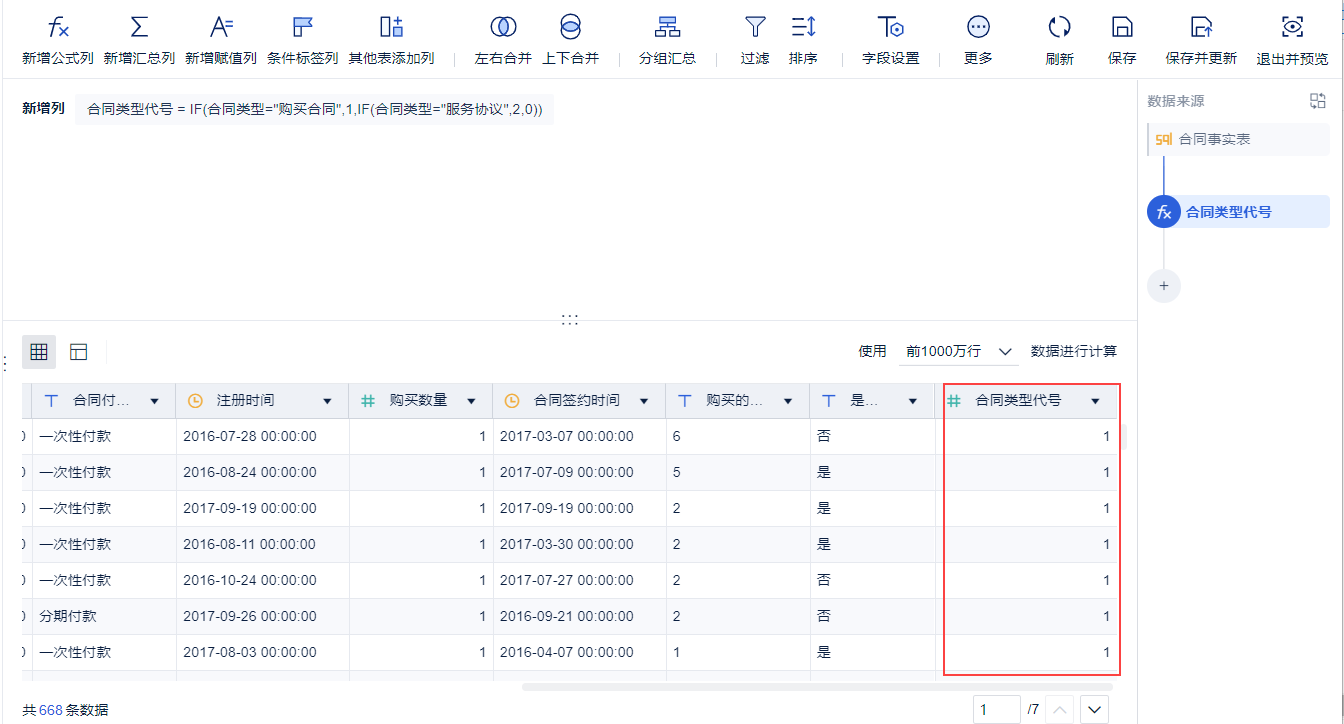
Task: Click the formula 合同类型代号 = IF(...) text
Action: click(315, 109)
